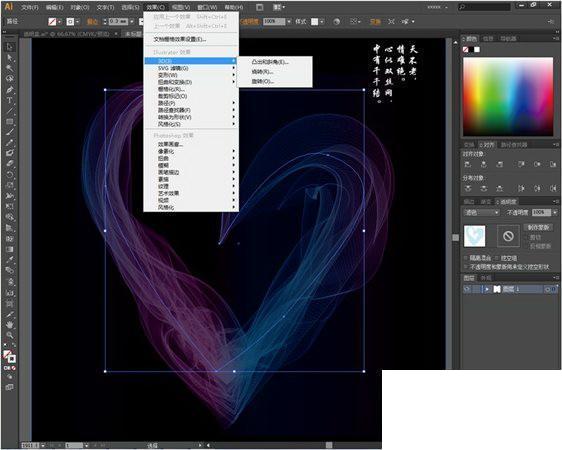Viewport: 562px width, 450px height.
Task: Select the Artboard tool
Action: (x=9, y=304)
